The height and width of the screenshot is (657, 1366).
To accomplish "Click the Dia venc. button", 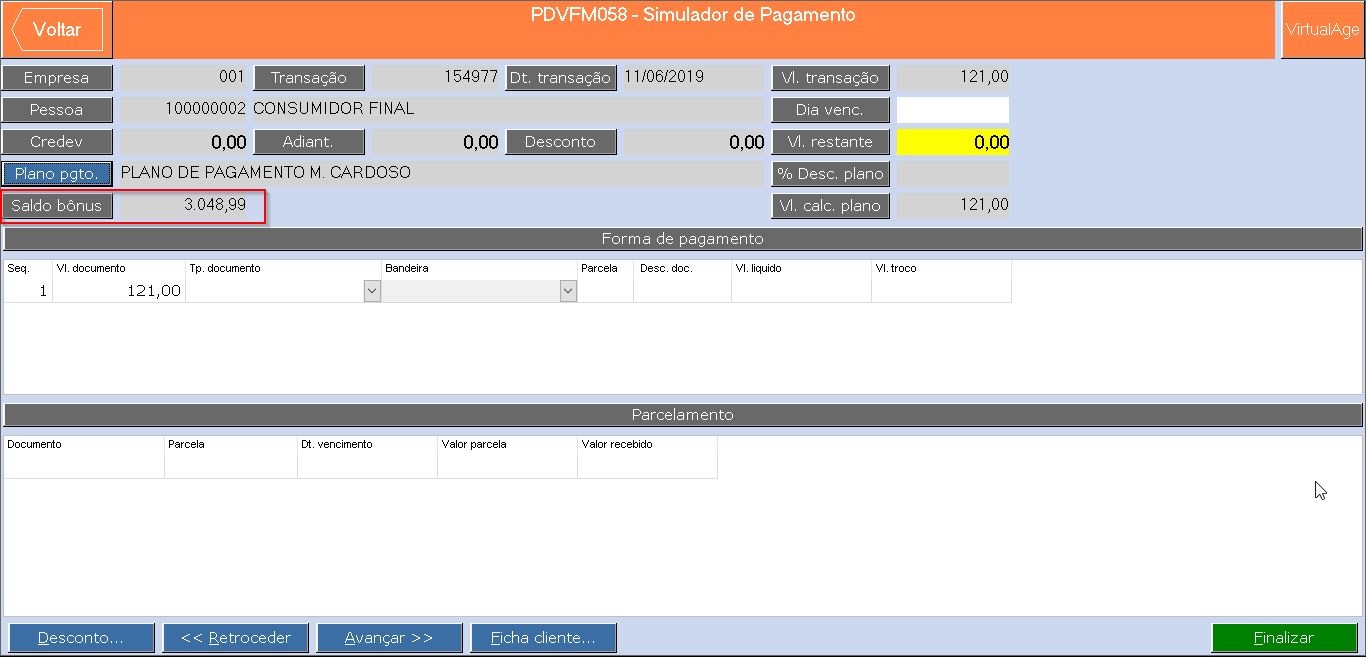I will pyautogui.click(x=831, y=110).
